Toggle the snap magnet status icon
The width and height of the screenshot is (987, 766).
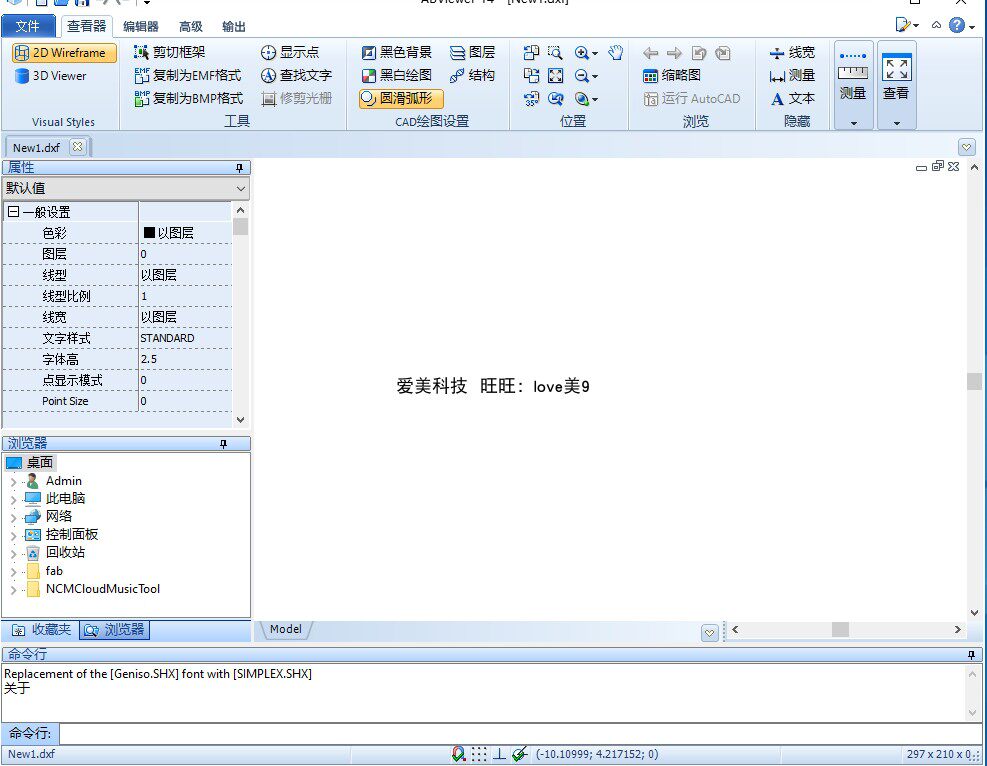pos(459,754)
